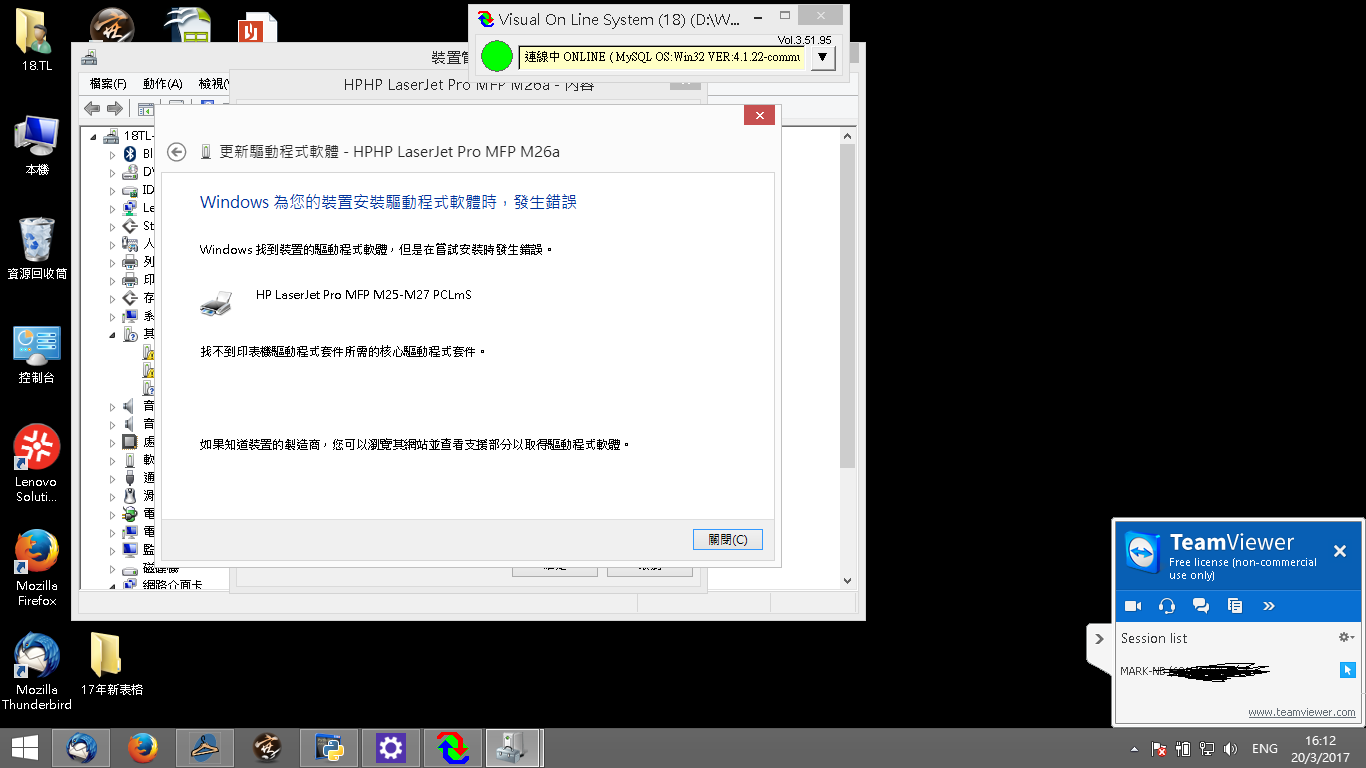Collapse the 18TL computer root node
Screen dimensions: 1366x768
(95, 136)
